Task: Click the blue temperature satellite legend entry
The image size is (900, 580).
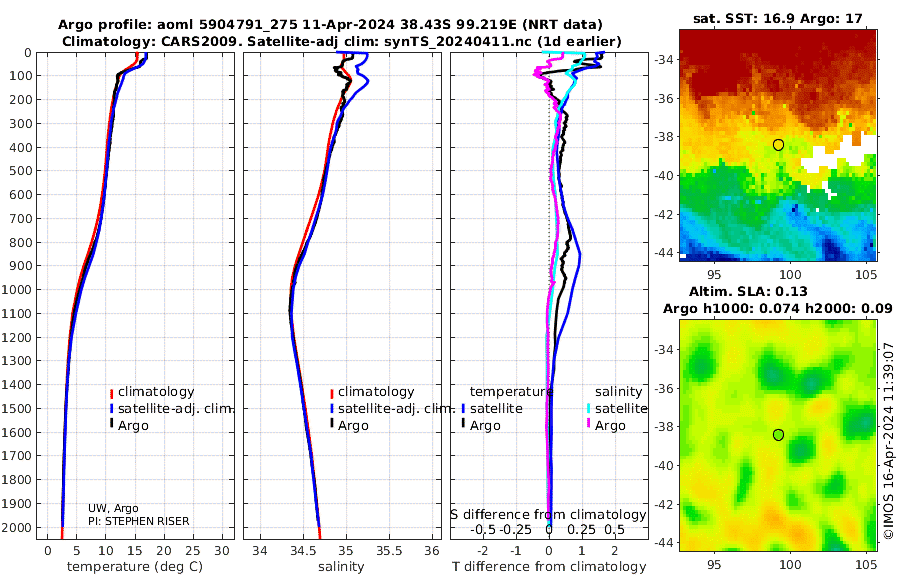Action: click(496, 408)
